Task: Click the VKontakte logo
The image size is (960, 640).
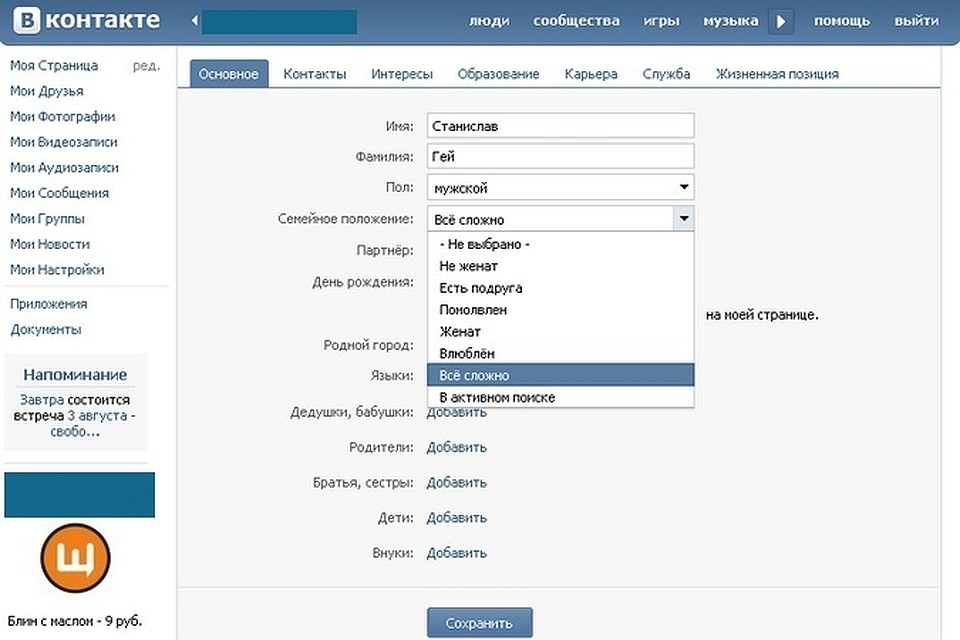Action: pos(86,21)
